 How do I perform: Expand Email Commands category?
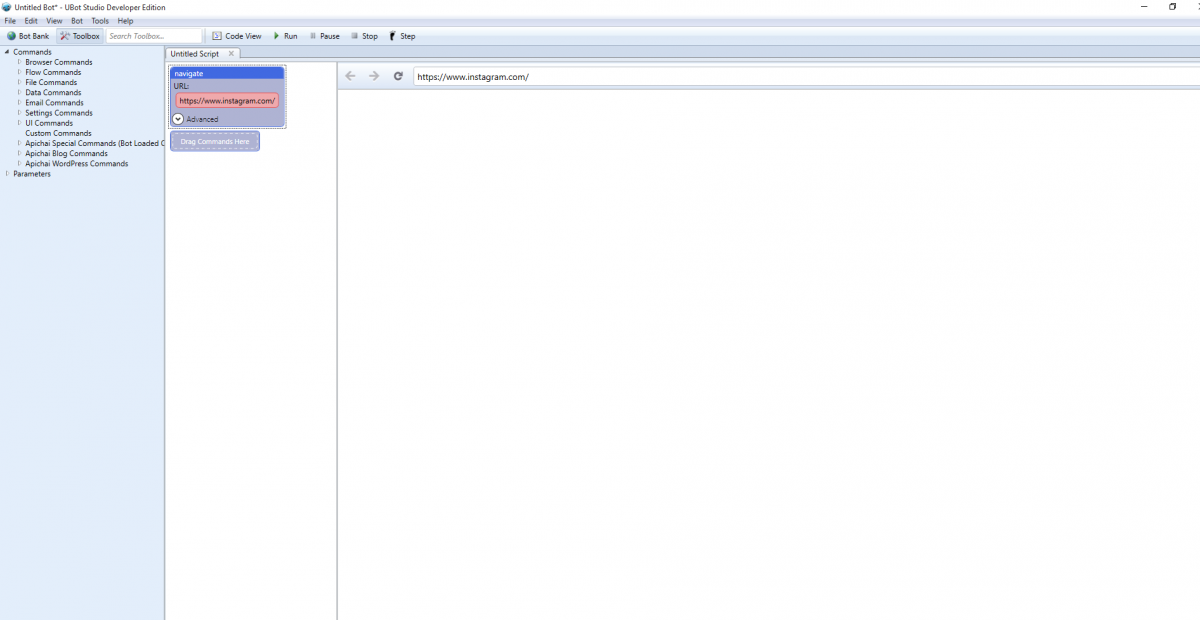(x=19, y=102)
